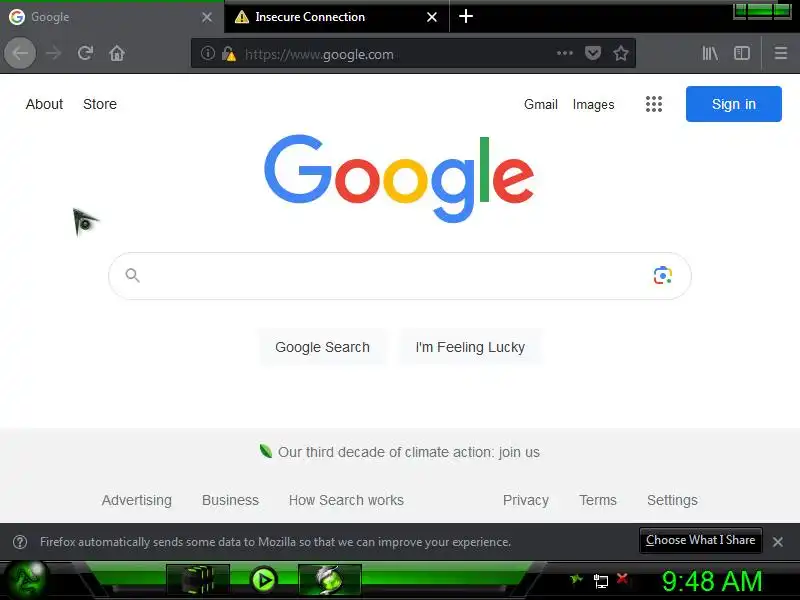
Task: Open How Search works link
Action: coord(346,500)
